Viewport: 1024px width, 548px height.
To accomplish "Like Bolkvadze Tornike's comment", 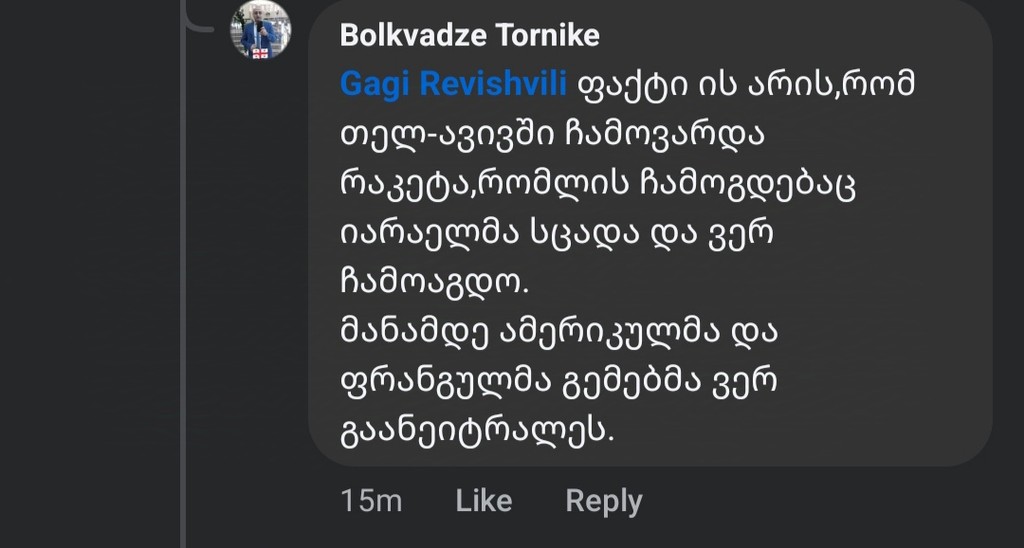I will point(483,501).
